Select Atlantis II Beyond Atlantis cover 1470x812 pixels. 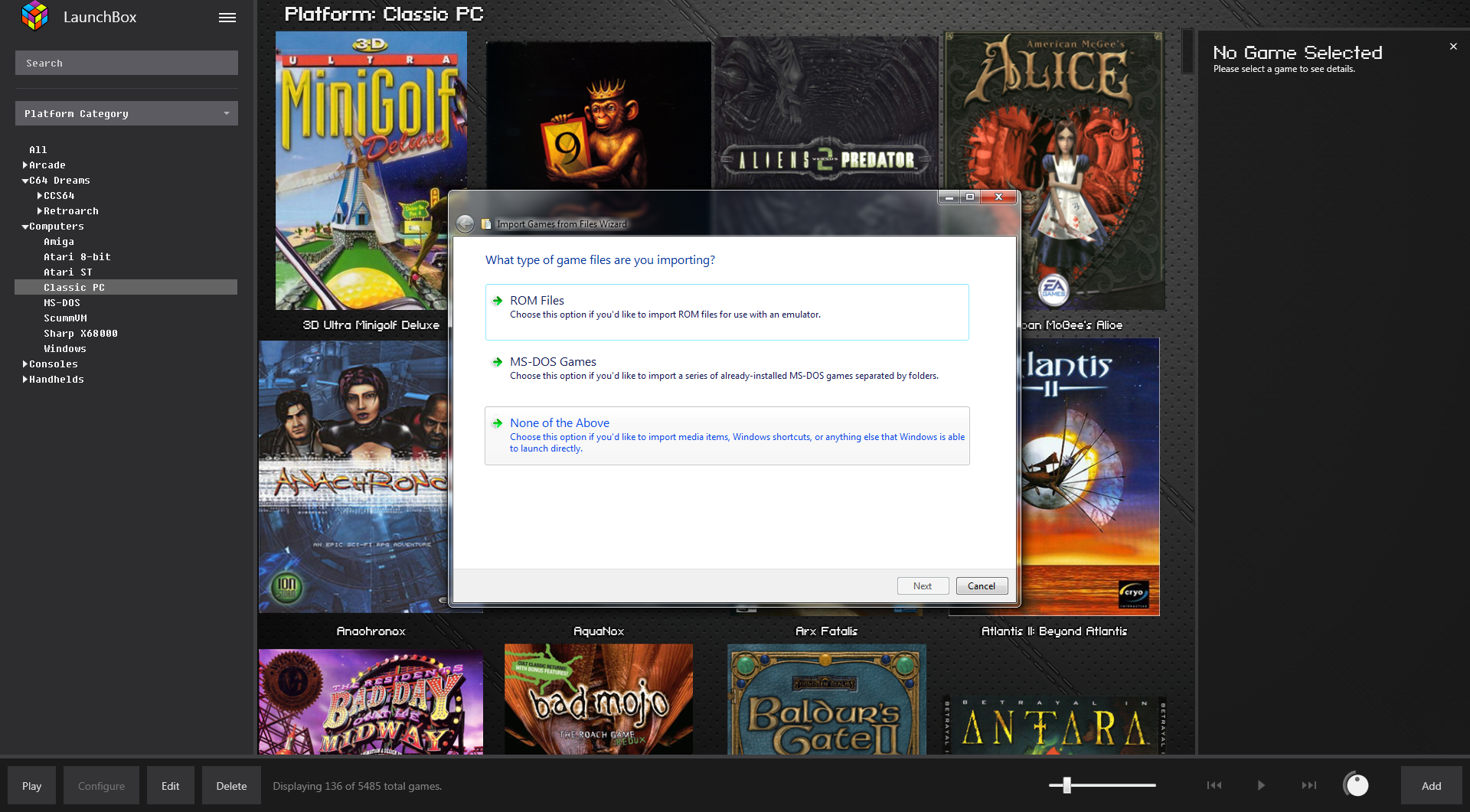tap(1089, 476)
